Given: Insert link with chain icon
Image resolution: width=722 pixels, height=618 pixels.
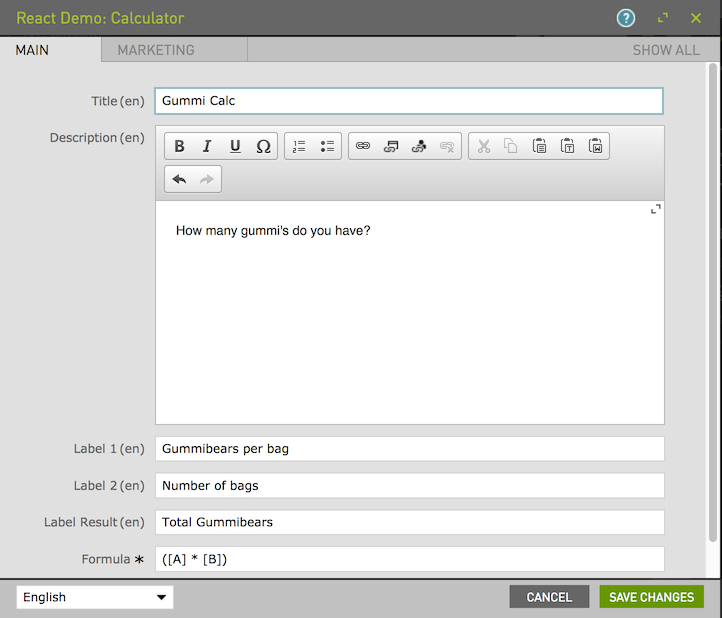Looking at the screenshot, I should click(x=363, y=146).
